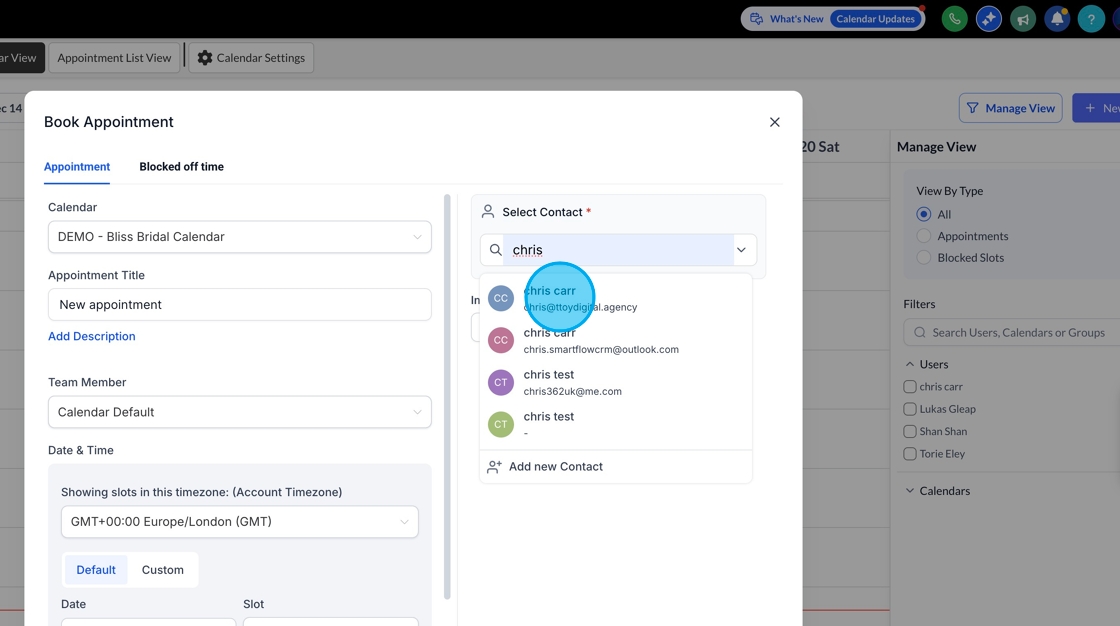
Task: Expand the Calendars section
Action: (x=910, y=491)
